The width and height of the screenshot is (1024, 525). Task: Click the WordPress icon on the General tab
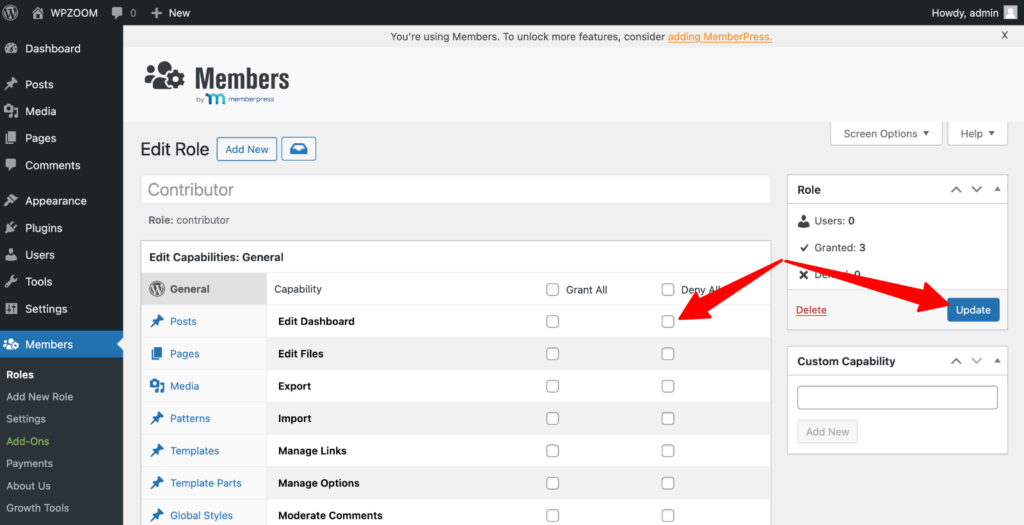[x=157, y=289]
